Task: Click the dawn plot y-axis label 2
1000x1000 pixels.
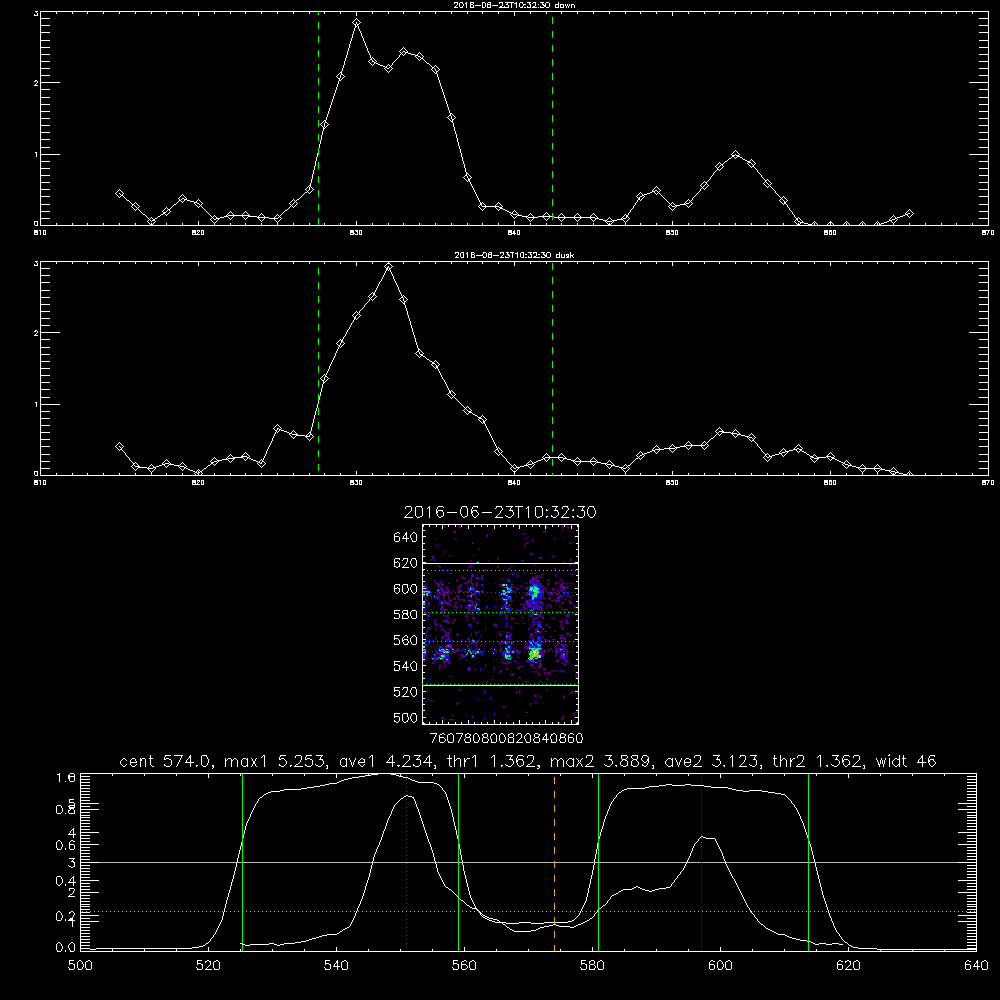Action: [36, 83]
